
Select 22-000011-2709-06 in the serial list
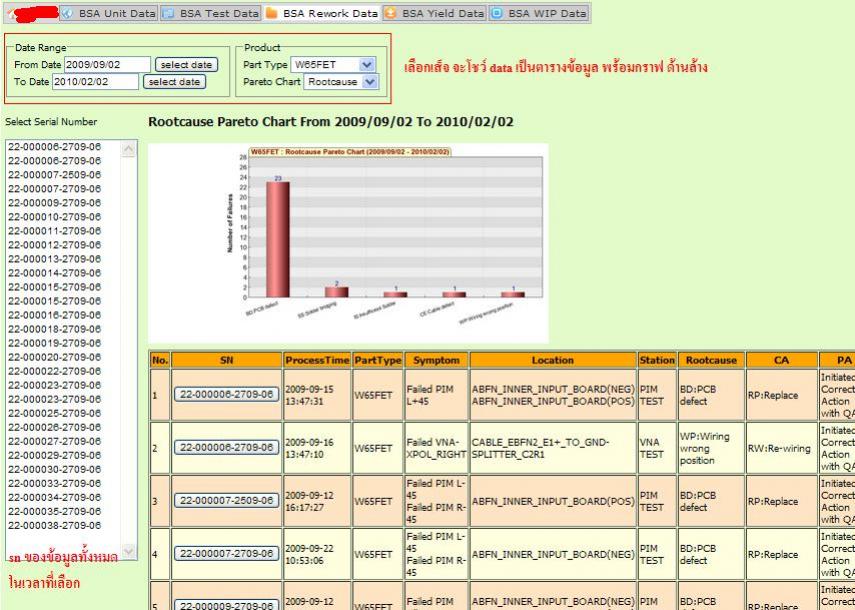pyautogui.click(x=55, y=231)
